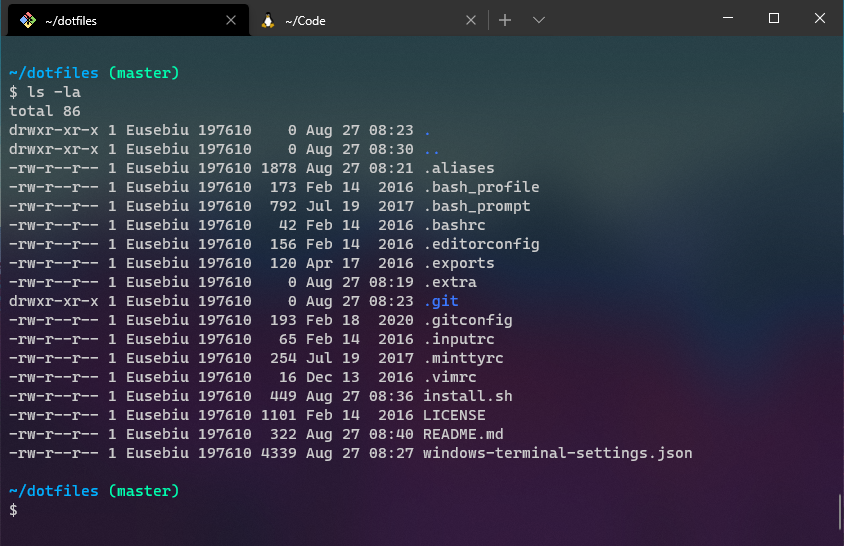The image size is (844, 546).
Task: Click the .vimrc file name
Action: (450, 377)
